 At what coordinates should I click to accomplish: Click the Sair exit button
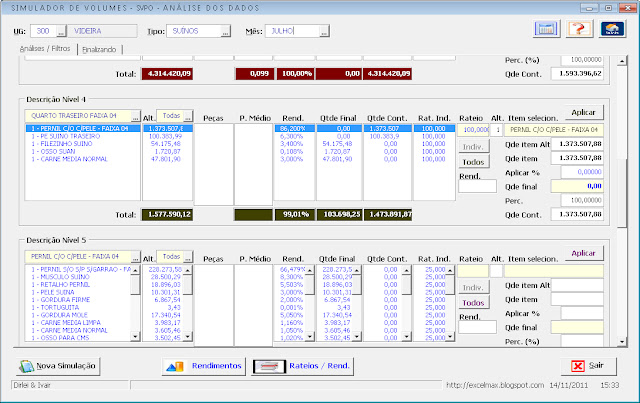pyautogui.click(x=589, y=366)
